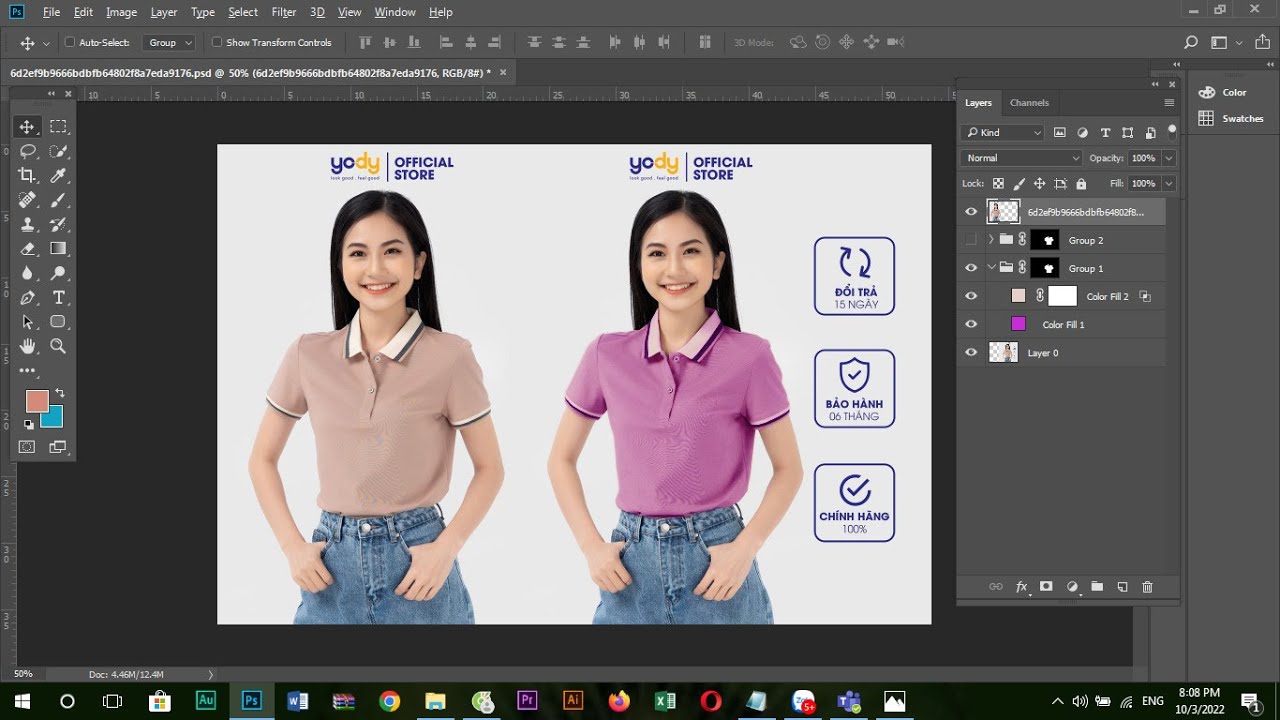Select the Rectangular Marquee tool
Image resolution: width=1280 pixels, height=720 pixels.
click(58, 126)
